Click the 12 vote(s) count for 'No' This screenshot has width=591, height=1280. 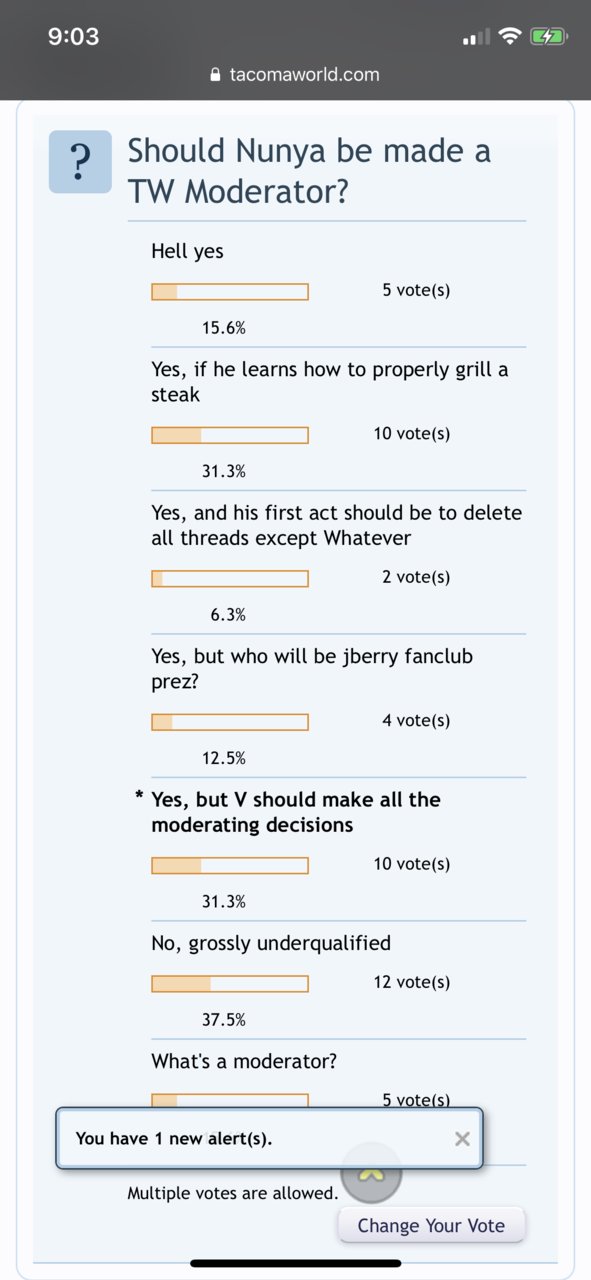(x=412, y=982)
